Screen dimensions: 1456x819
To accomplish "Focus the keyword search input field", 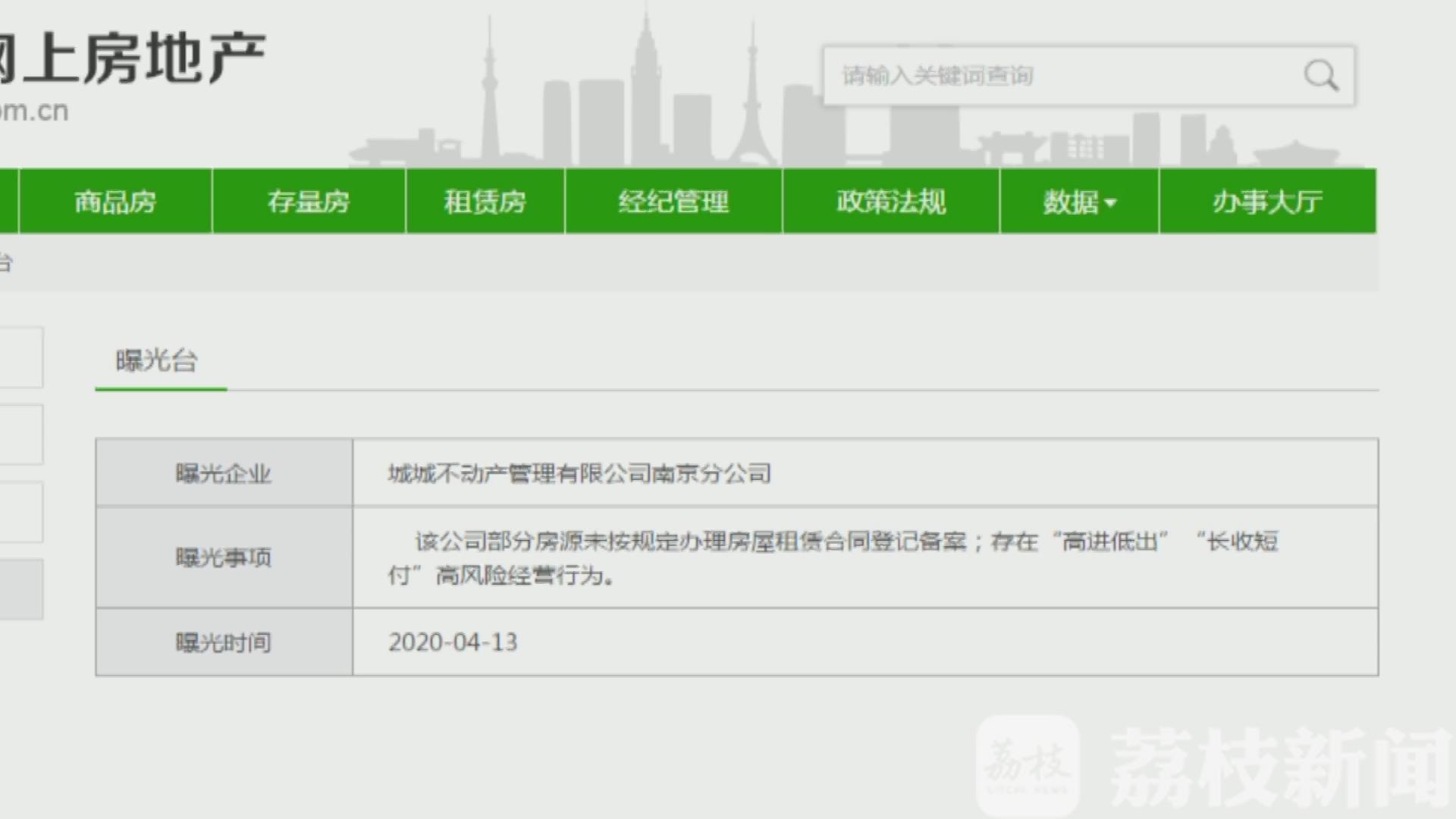I will tap(1089, 76).
